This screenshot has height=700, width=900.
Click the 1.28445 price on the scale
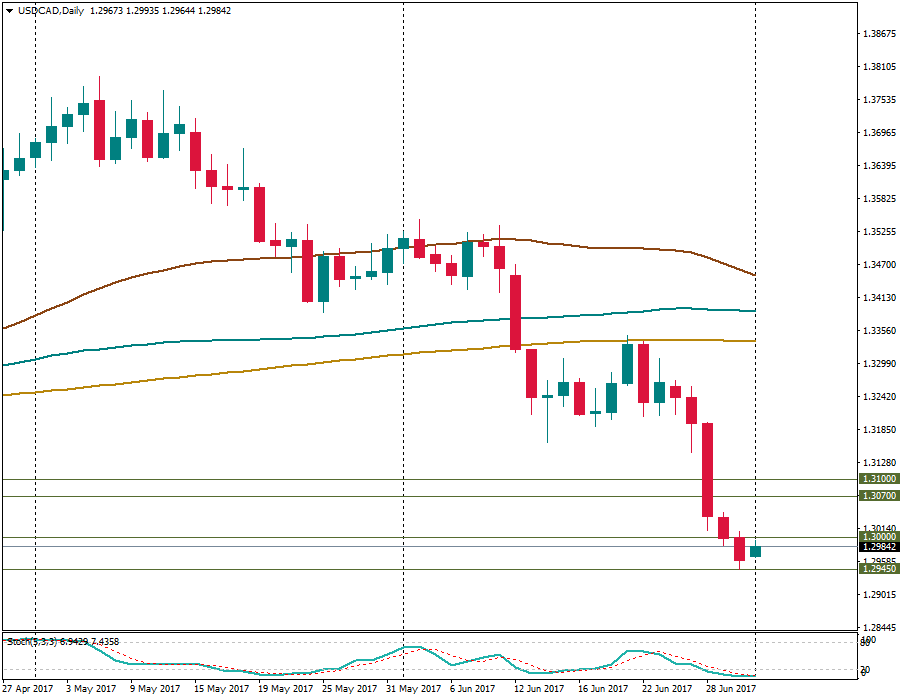879,627
